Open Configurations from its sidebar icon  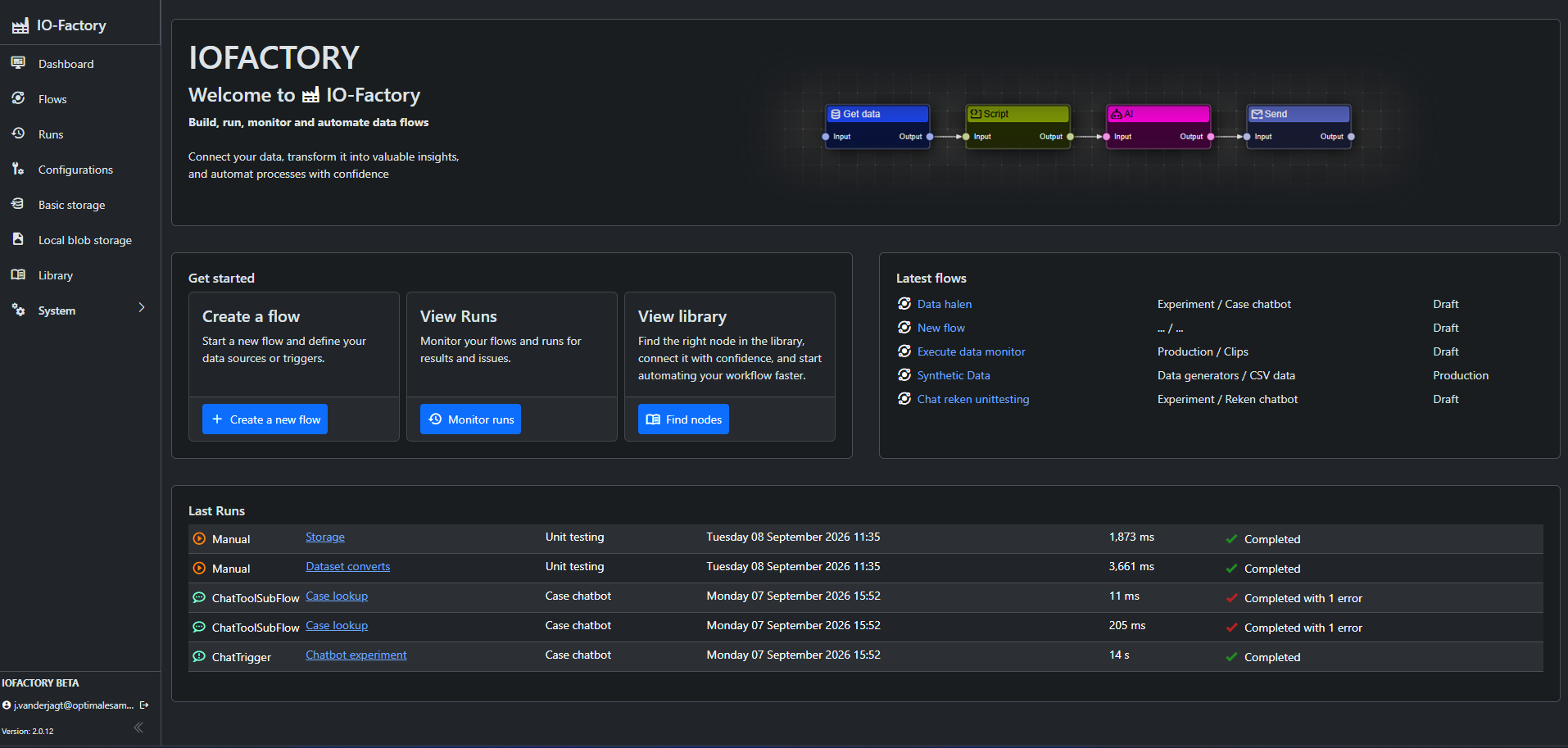[x=18, y=169]
